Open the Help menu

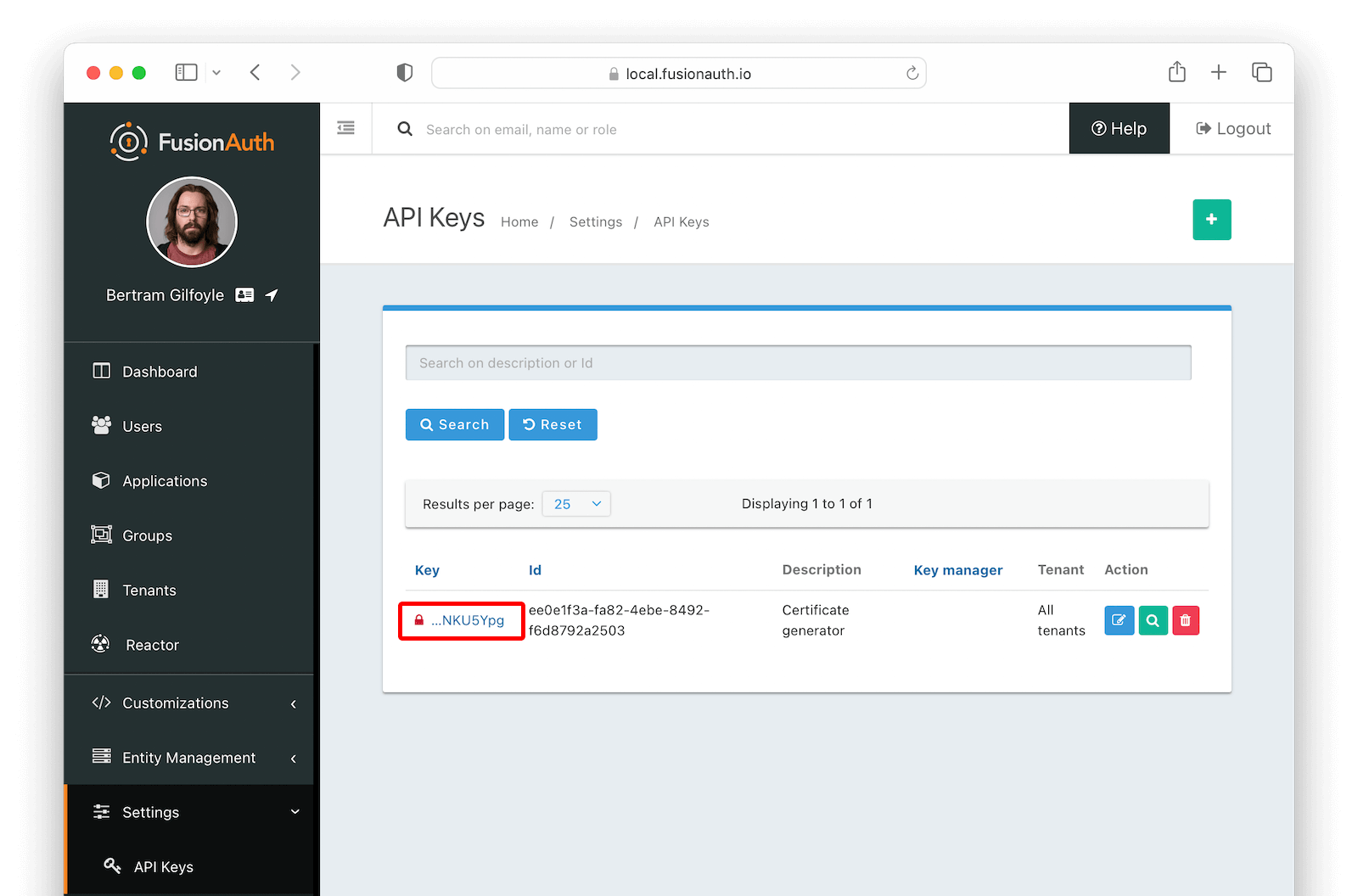pos(1119,128)
